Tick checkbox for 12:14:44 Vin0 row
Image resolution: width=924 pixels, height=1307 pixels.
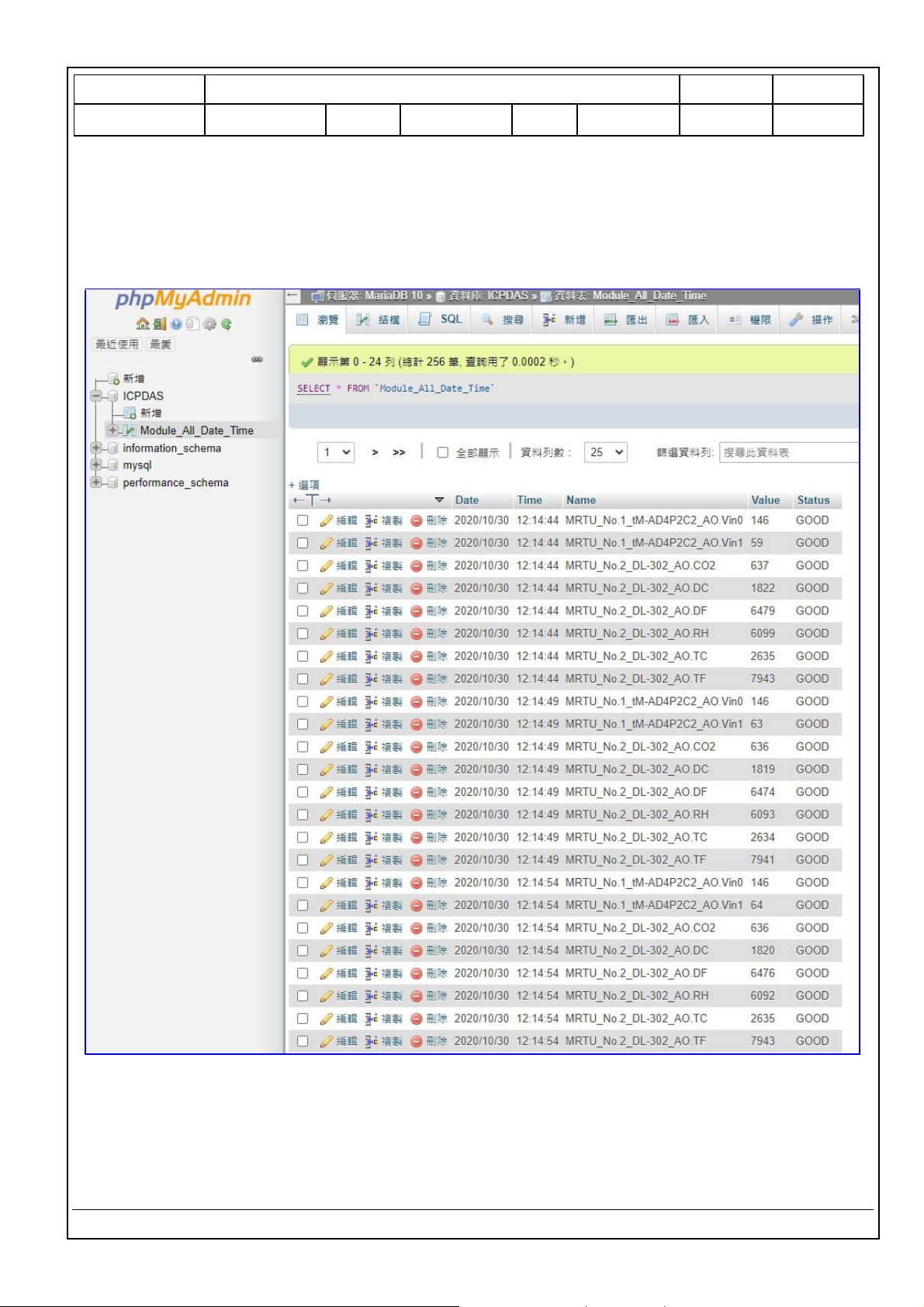[303, 520]
